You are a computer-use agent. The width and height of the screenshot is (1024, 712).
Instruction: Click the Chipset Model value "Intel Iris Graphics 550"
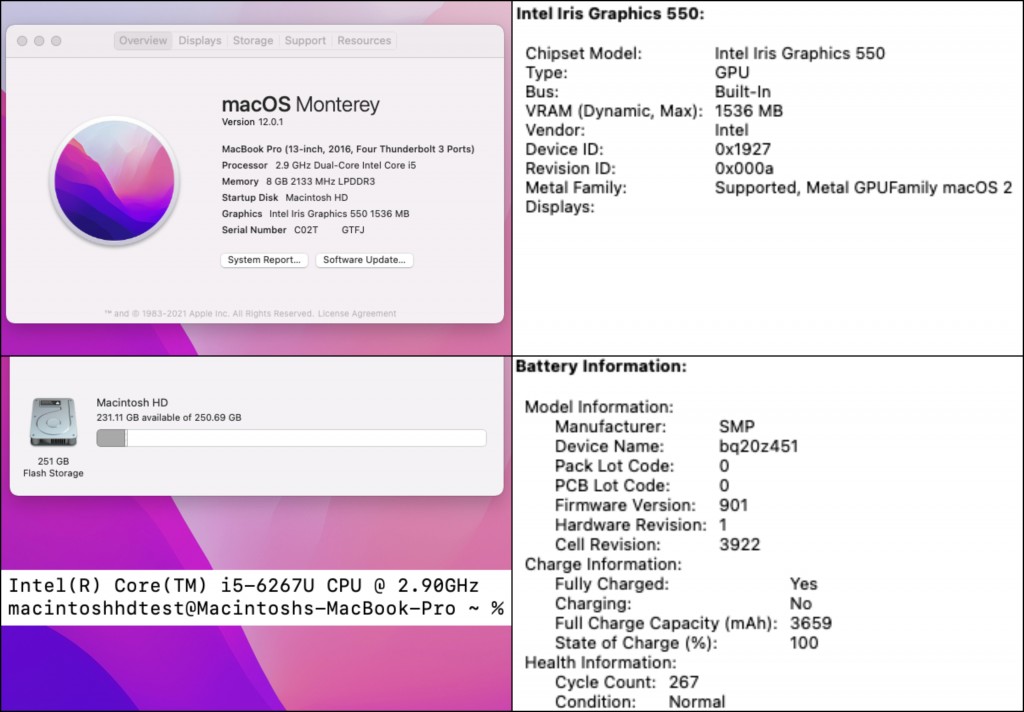click(800, 54)
